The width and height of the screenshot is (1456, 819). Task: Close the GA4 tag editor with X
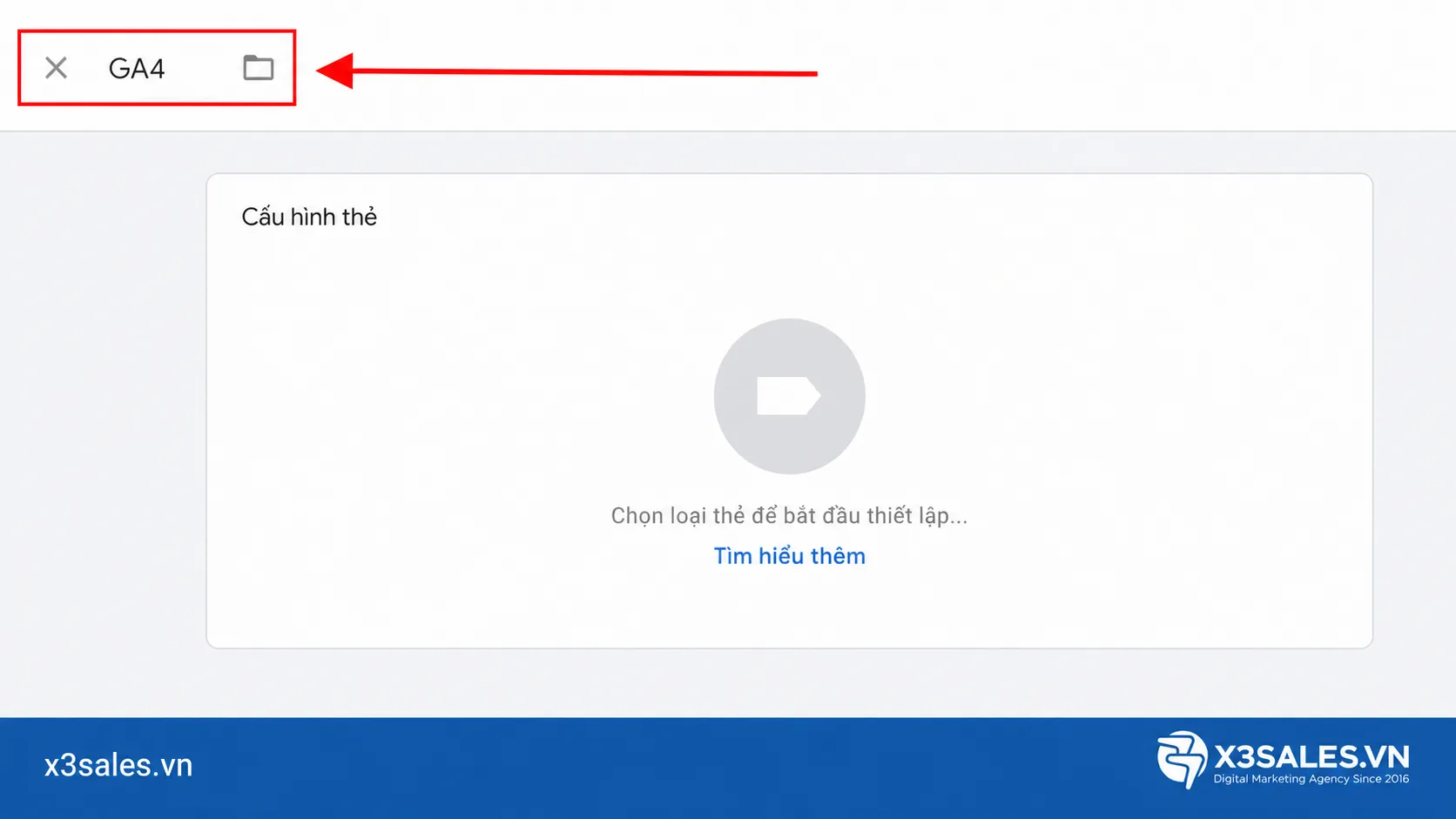click(x=56, y=68)
